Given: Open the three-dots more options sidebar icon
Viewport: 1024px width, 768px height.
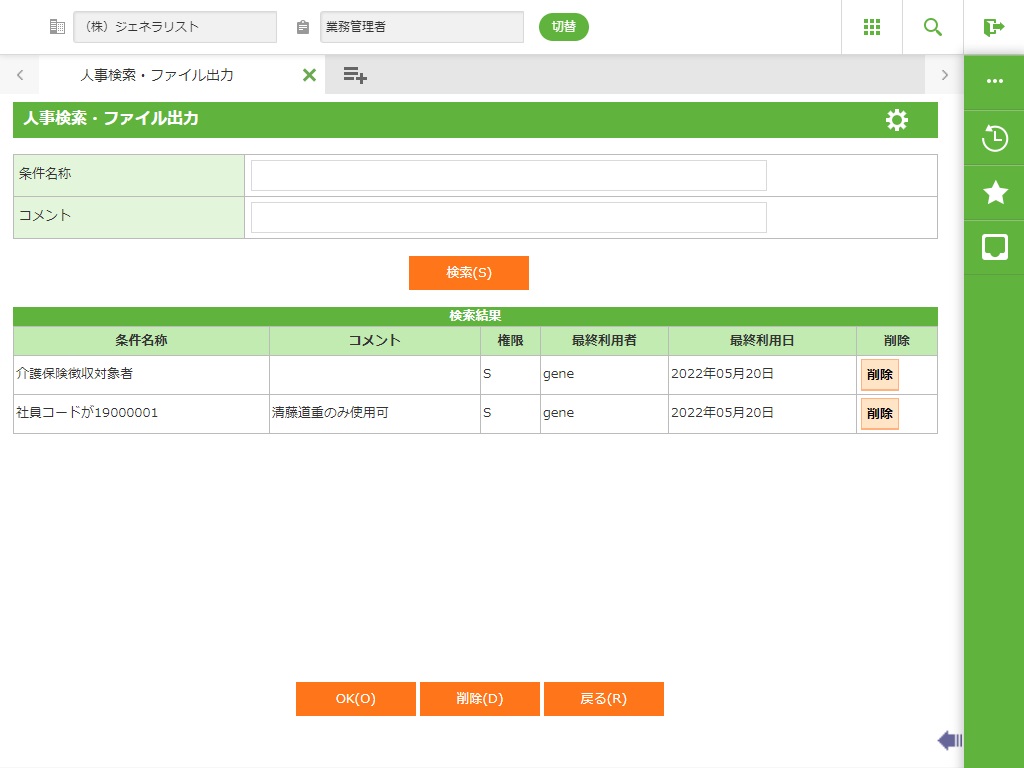Looking at the screenshot, I should [x=994, y=82].
